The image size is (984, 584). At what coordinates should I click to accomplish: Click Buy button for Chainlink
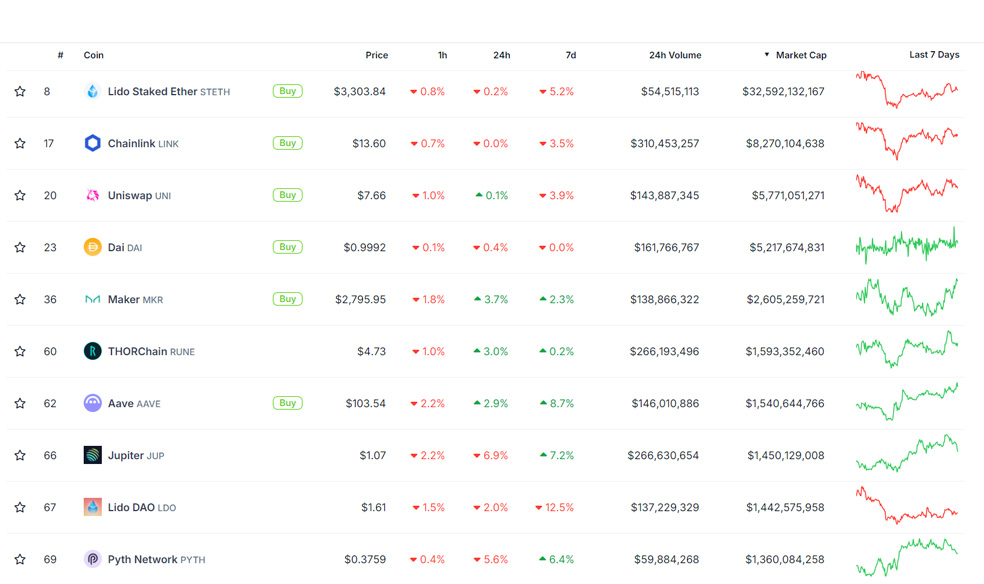287,143
